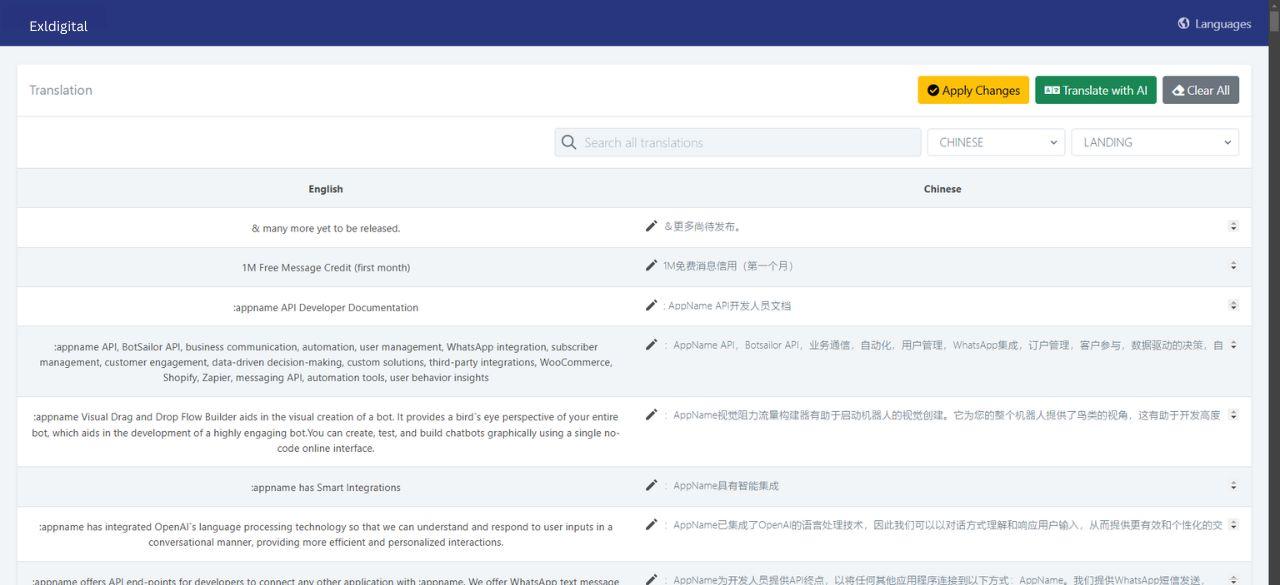Open the Languages menu
This screenshot has height=585, width=1280.
point(1214,24)
